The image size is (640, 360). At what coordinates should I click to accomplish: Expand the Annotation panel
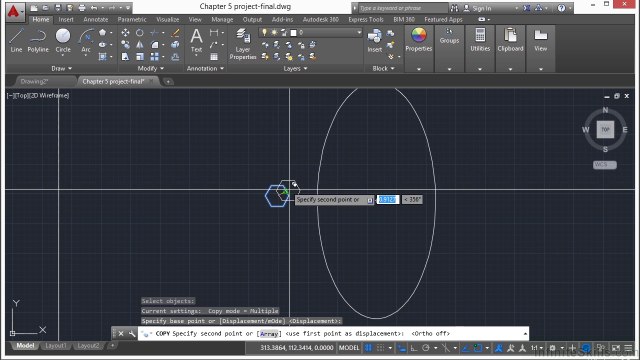coord(205,68)
